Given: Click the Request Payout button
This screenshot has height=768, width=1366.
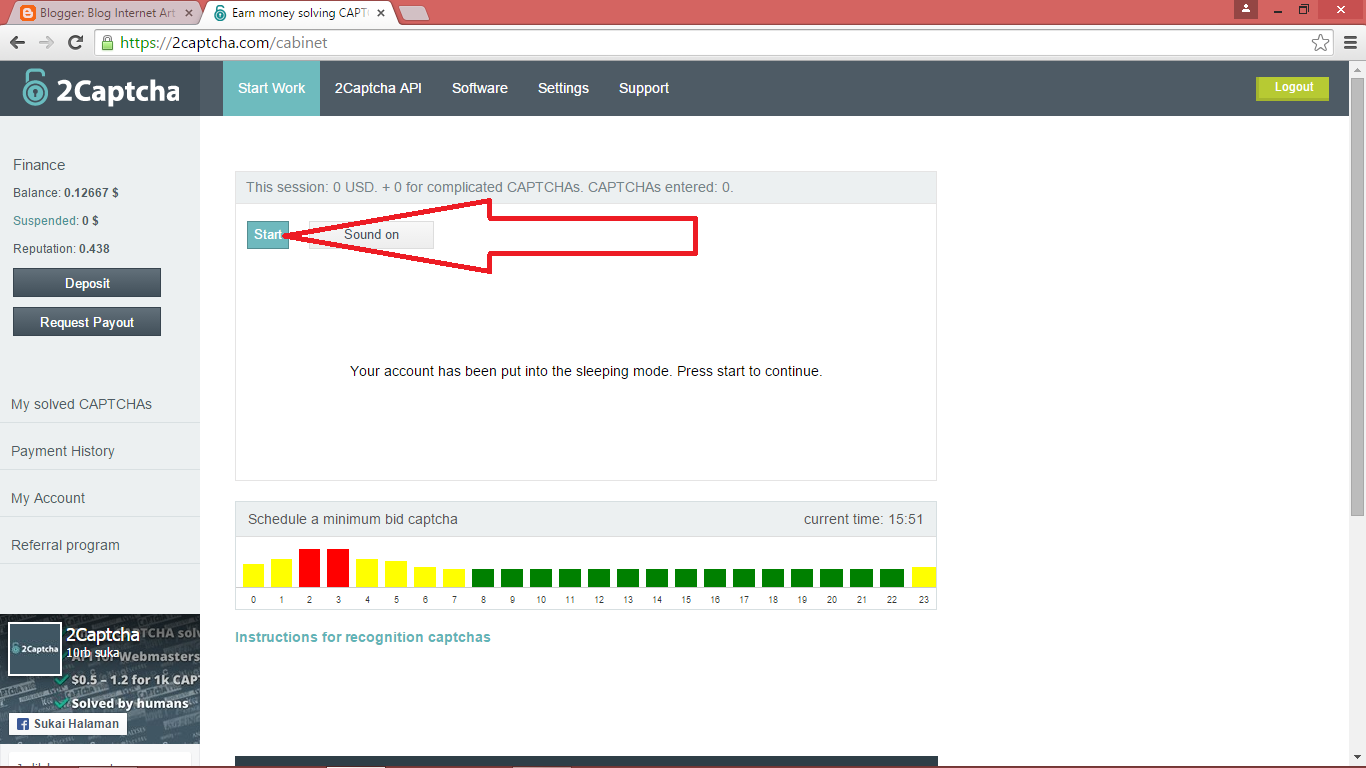Looking at the screenshot, I should [87, 322].
